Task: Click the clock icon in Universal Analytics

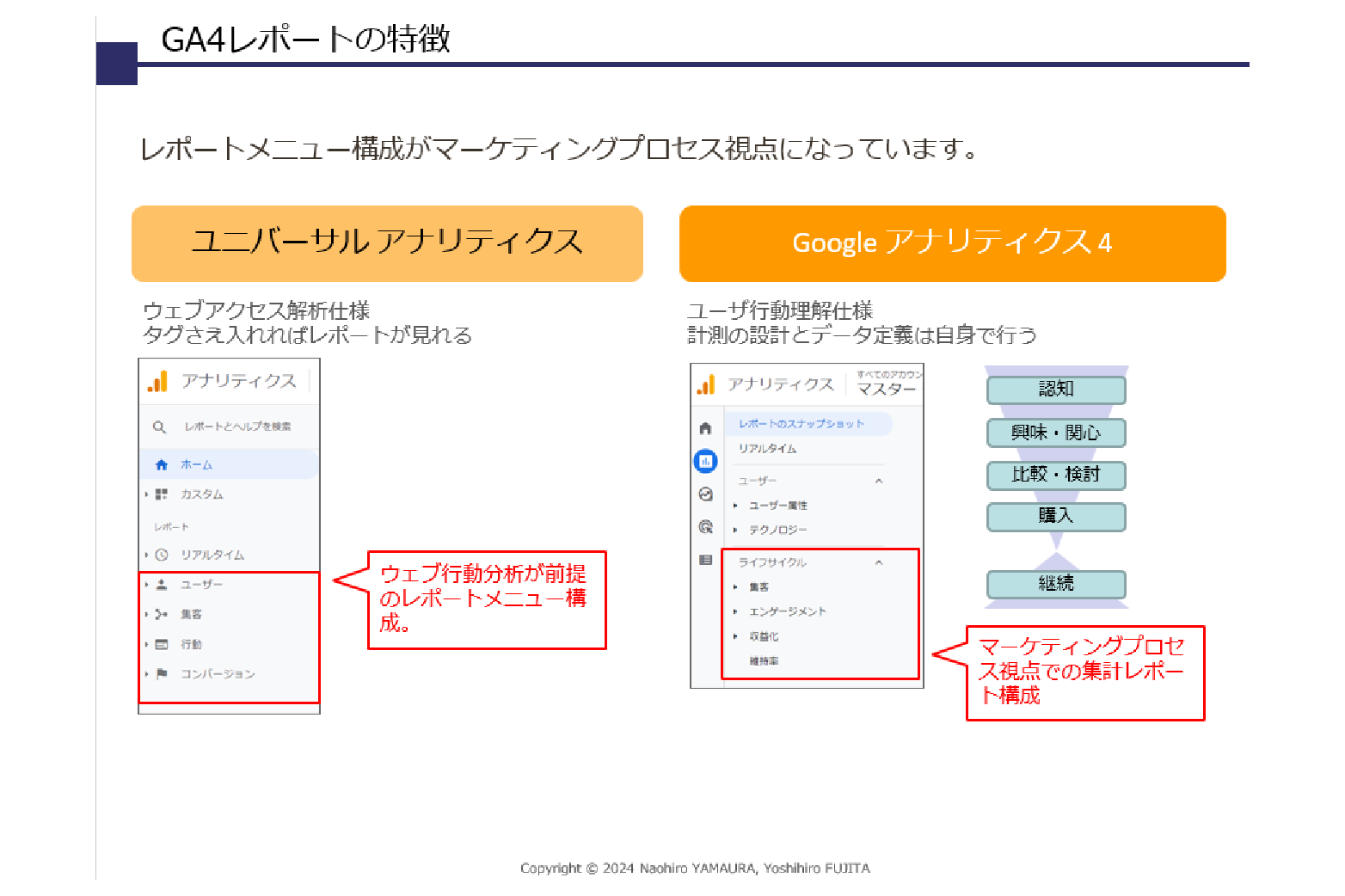Action: click(x=161, y=555)
